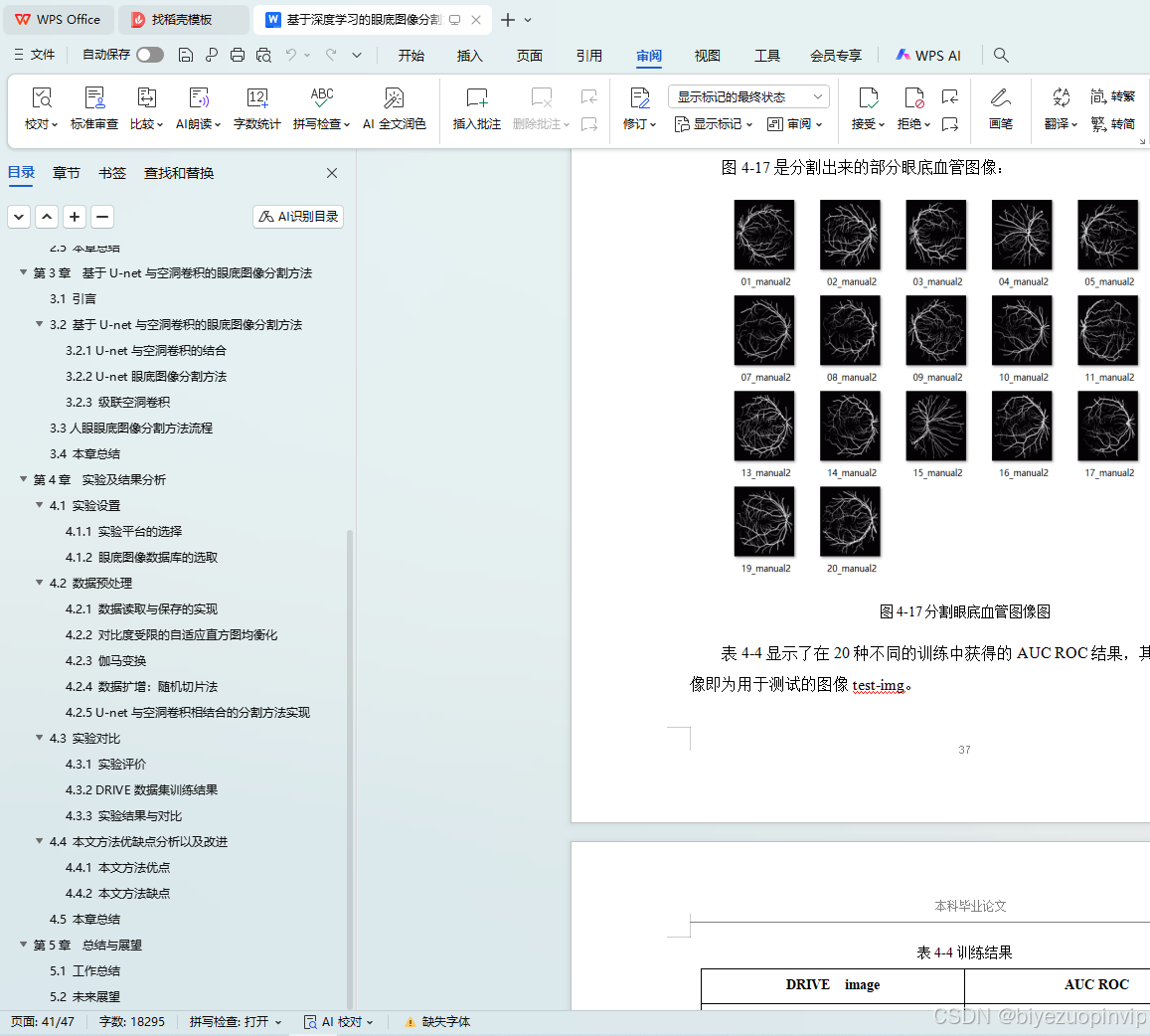This screenshot has width=1150, height=1036.
Task: Click the AI识别目录 button
Action: (x=298, y=217)
